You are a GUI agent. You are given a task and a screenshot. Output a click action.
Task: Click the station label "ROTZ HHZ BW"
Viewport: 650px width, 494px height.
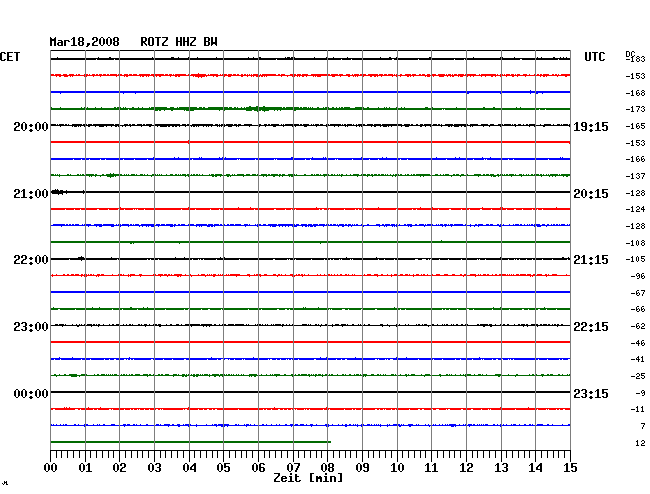(x=179, y=42)
